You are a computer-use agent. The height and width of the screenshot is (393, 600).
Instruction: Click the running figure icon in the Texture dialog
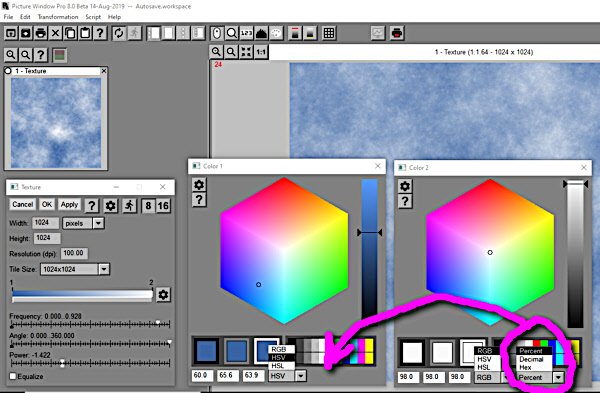pyautogui.click(x=129, y=205)
